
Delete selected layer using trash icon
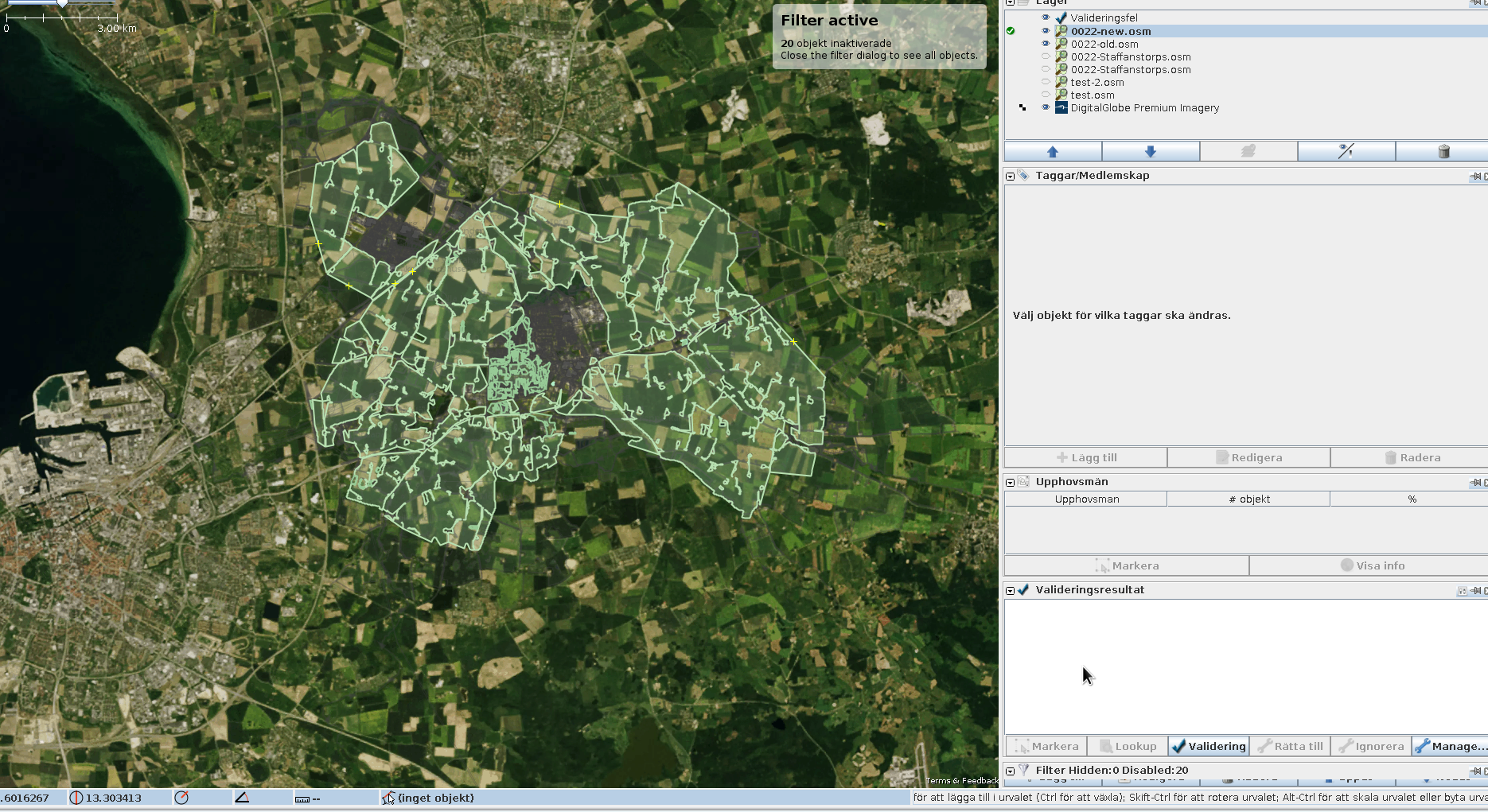[1443, 151]
